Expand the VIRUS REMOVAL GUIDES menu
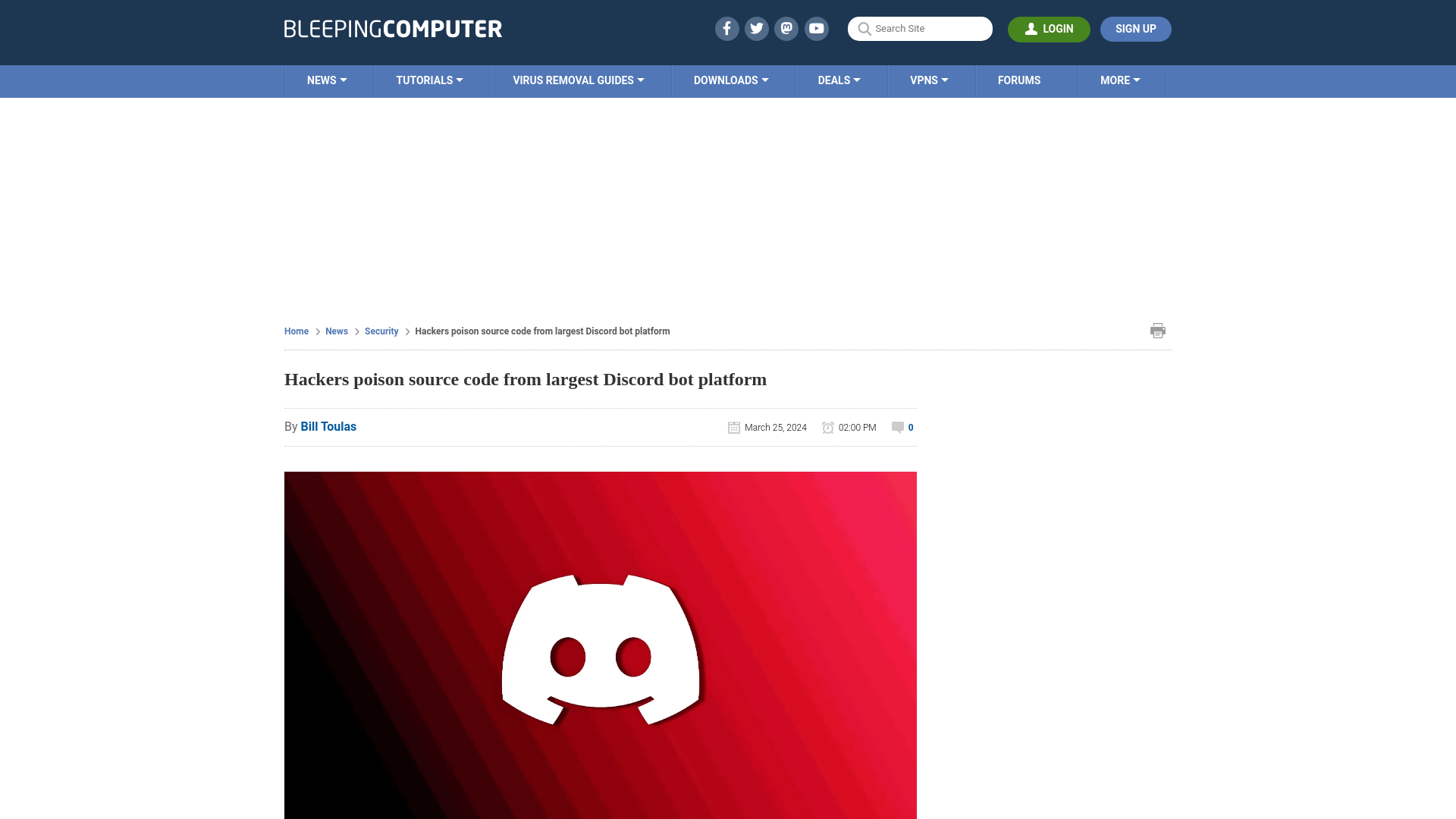Viewport: 1456px width, 819px height. 578,80
